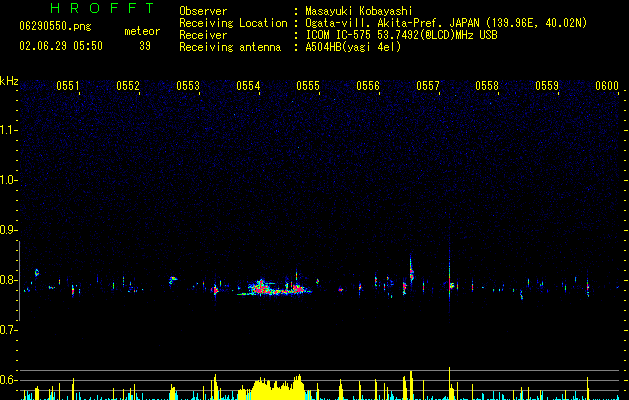Click the 0556 time marker
Viewport: 629px width, 400px height.
[x=368, y=86]
